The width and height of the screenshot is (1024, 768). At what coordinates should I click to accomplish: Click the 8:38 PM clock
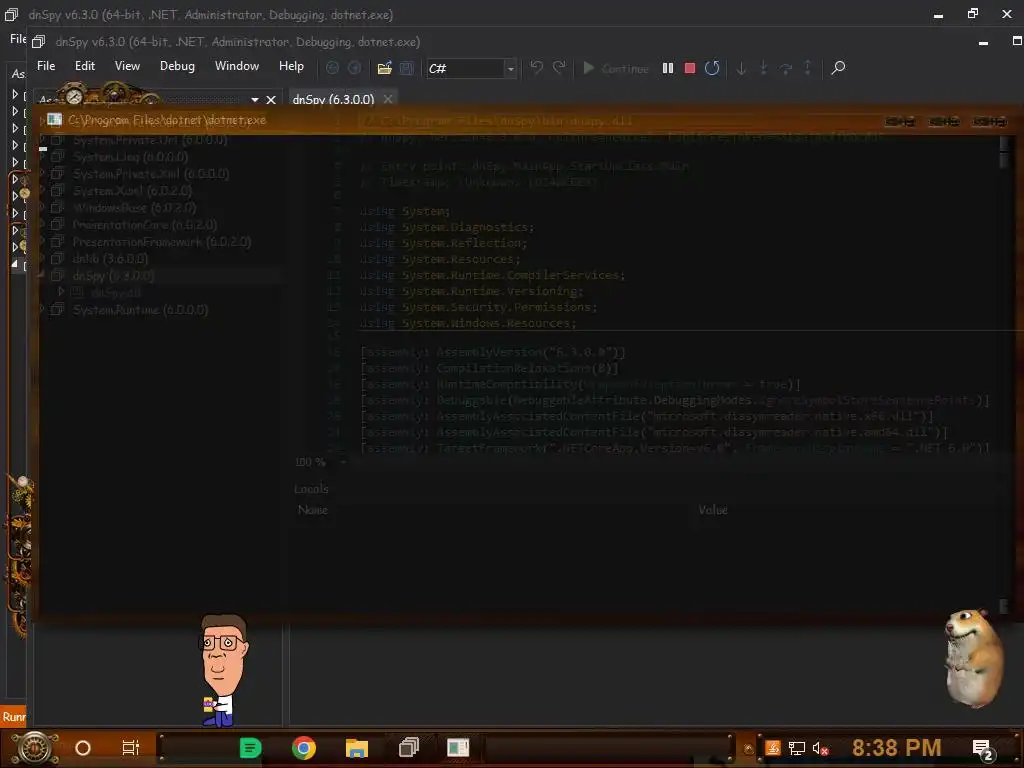pos(897,747)
